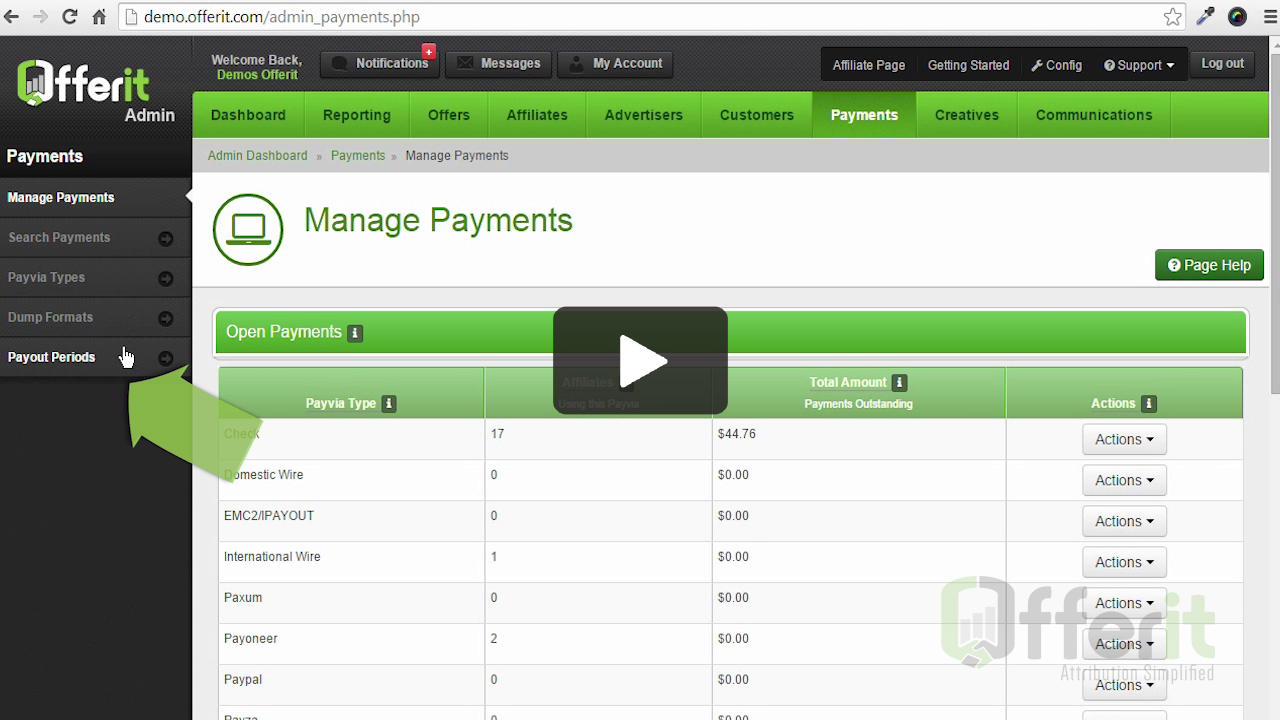Viewport: 1280px width, 720px height.
Task: Select the Payments tab
Action: (x=864, y=115)
